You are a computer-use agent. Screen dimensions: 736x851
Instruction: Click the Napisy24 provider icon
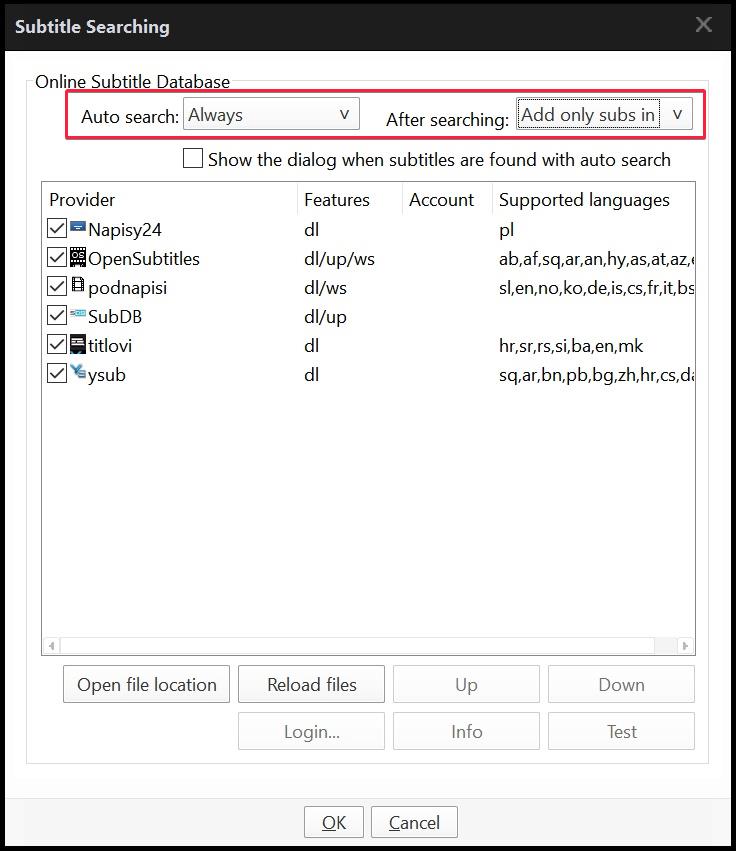[78, 227]
